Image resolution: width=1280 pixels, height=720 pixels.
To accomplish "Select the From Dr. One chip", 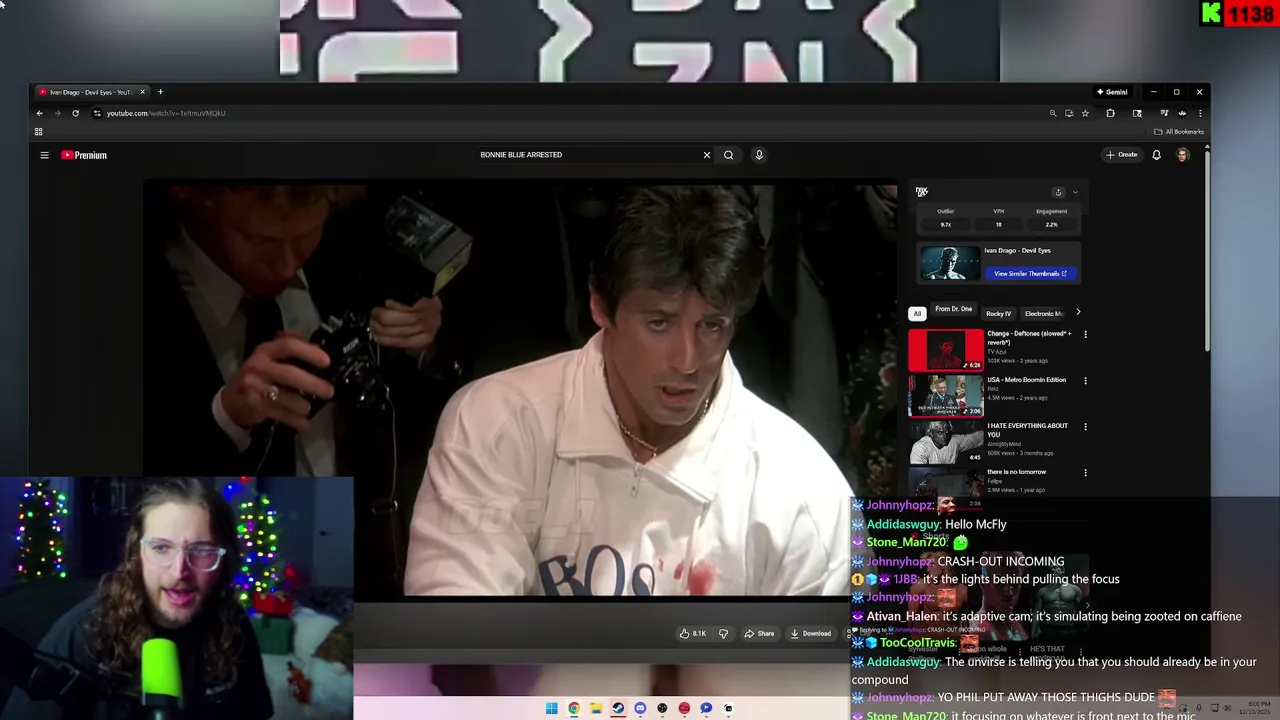I will (x=953, y=311).
